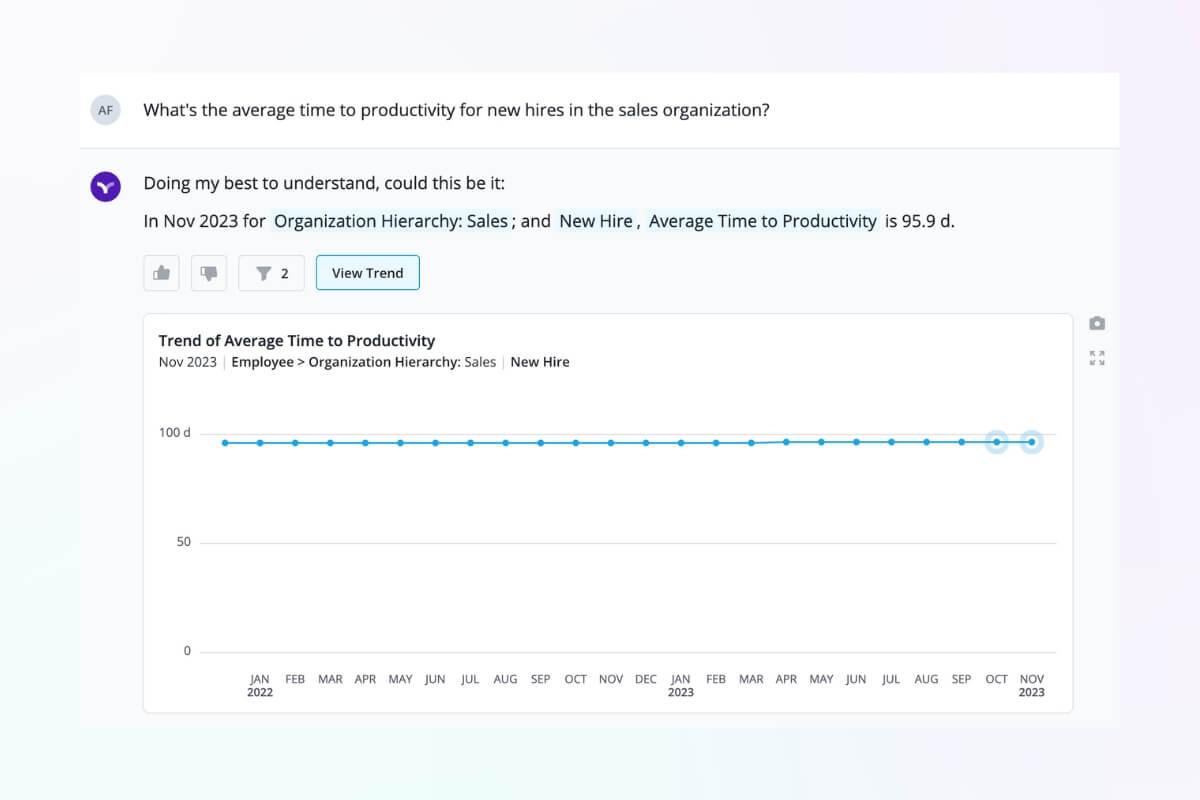Click the View Trend button
Screen dimensions: 1200x800
368,273
